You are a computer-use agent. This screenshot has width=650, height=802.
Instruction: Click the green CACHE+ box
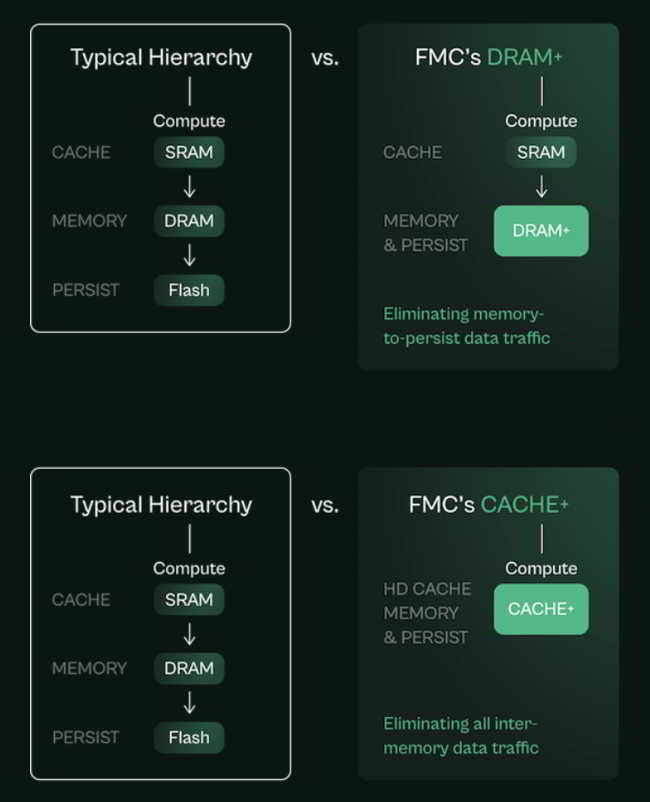(x=541, y=609)
